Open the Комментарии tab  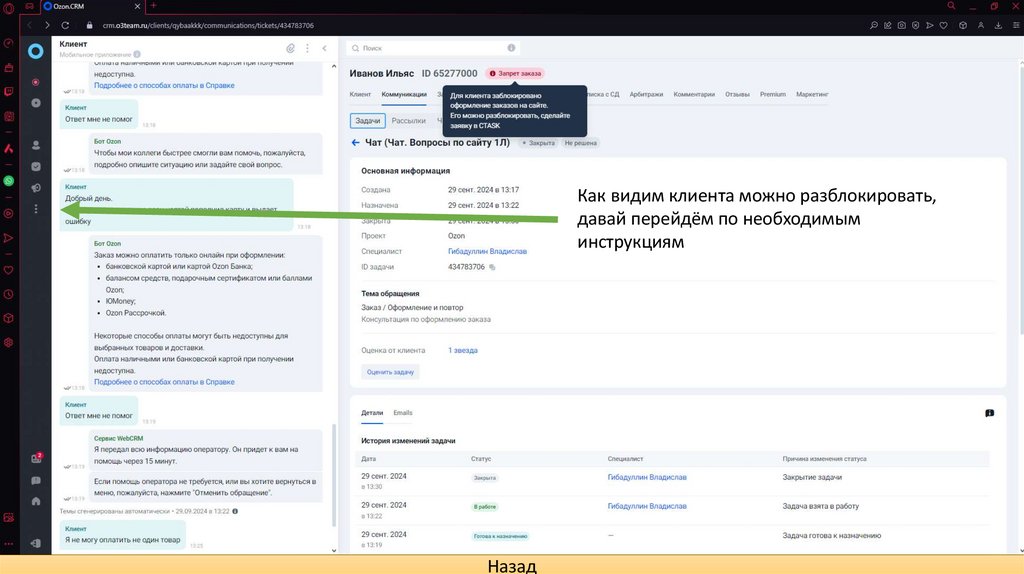click(694, 94)
